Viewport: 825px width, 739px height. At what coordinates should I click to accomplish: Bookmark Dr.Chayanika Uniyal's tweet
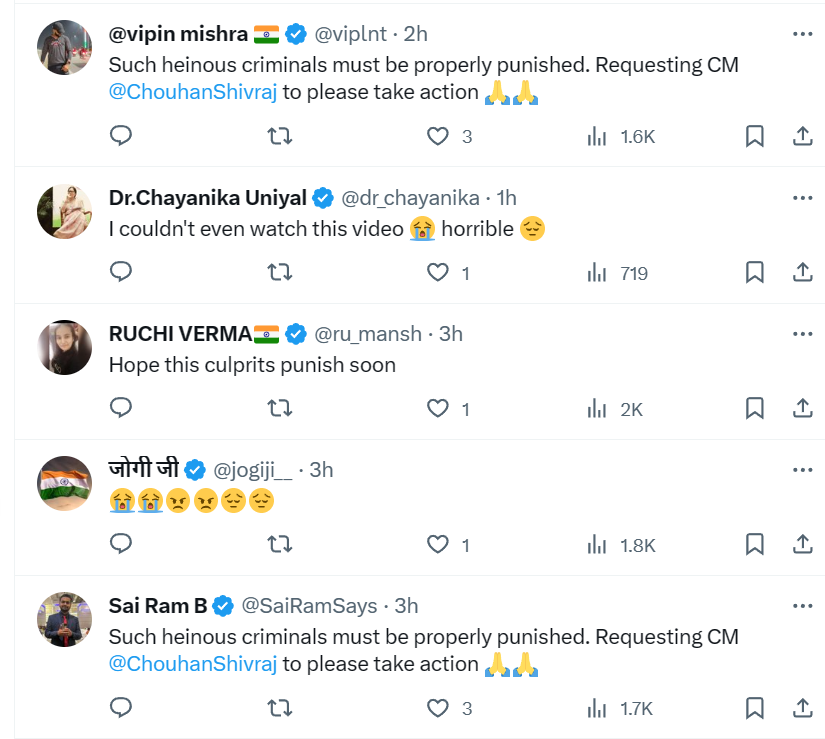click(755, 272)
